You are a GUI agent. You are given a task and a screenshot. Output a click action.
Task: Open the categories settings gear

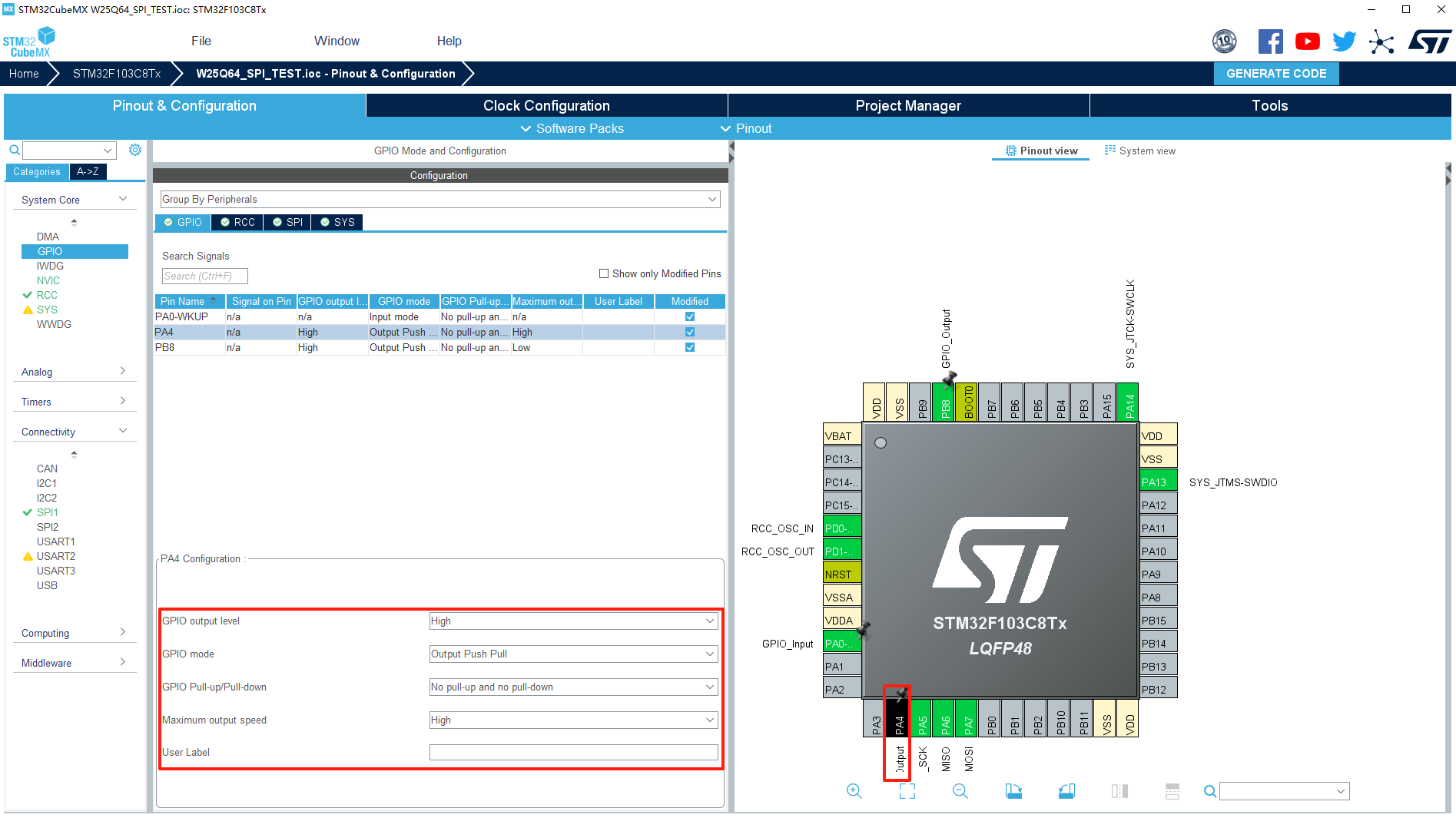135,150
